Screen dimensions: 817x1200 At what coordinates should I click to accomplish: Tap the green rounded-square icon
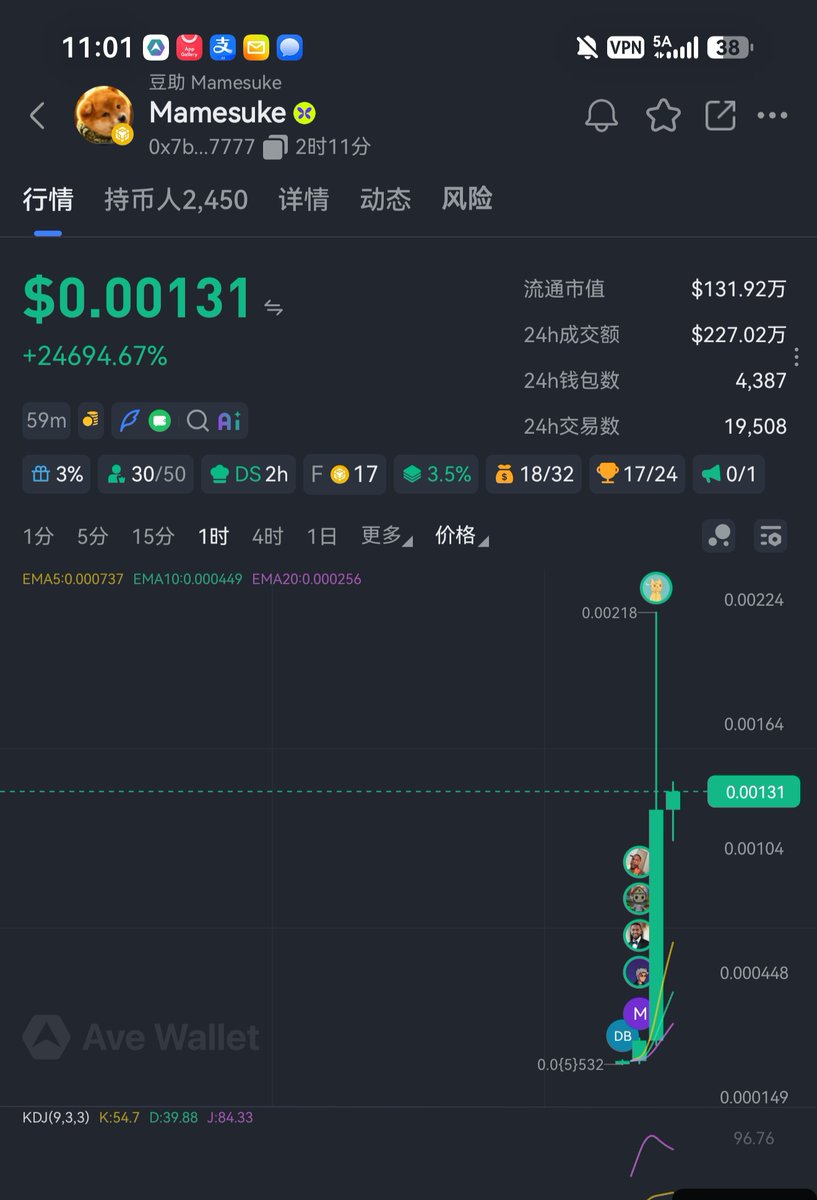click(160, 421)
